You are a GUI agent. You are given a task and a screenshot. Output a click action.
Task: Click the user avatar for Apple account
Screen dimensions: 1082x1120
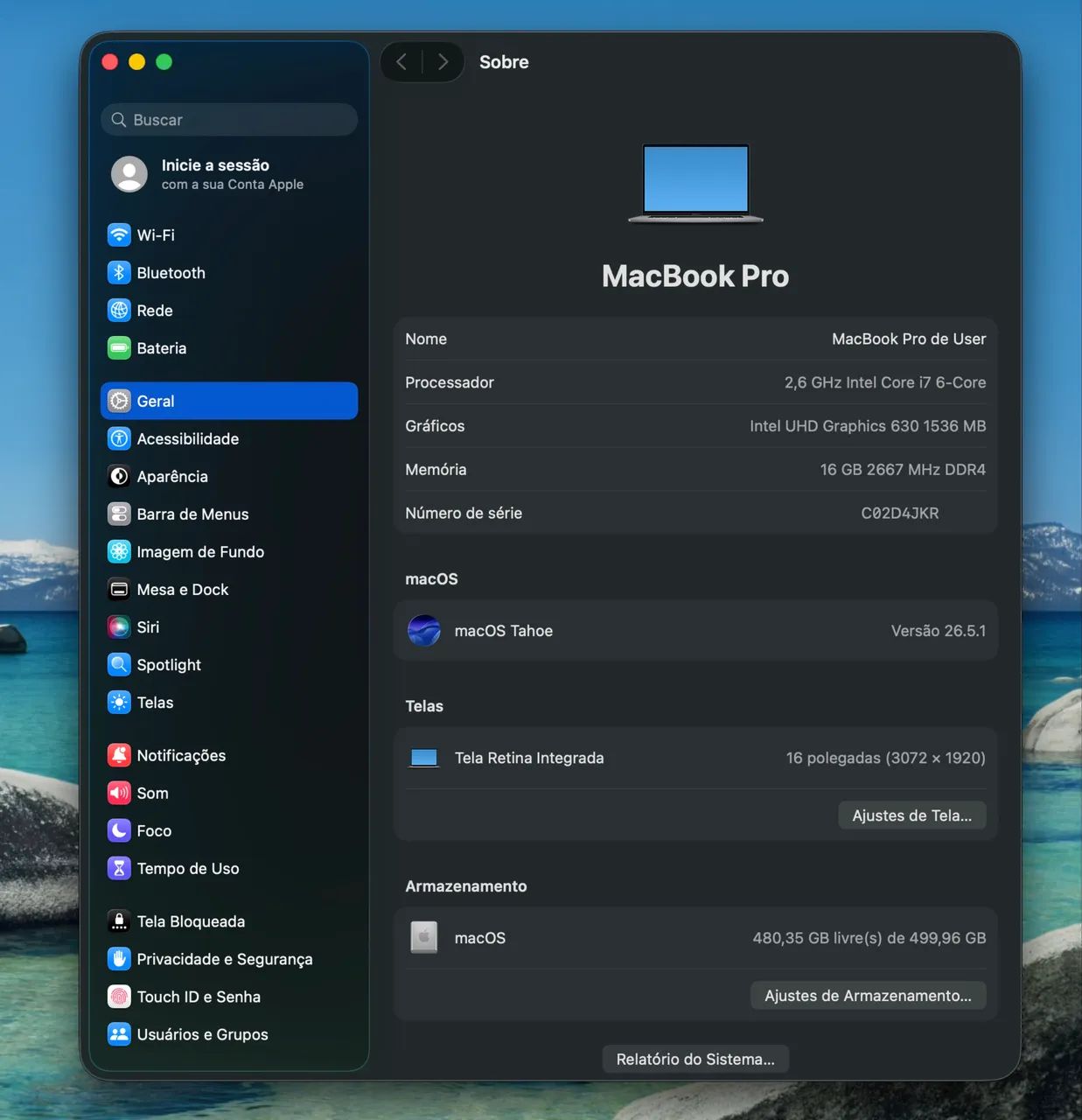(x=129, y=174)
